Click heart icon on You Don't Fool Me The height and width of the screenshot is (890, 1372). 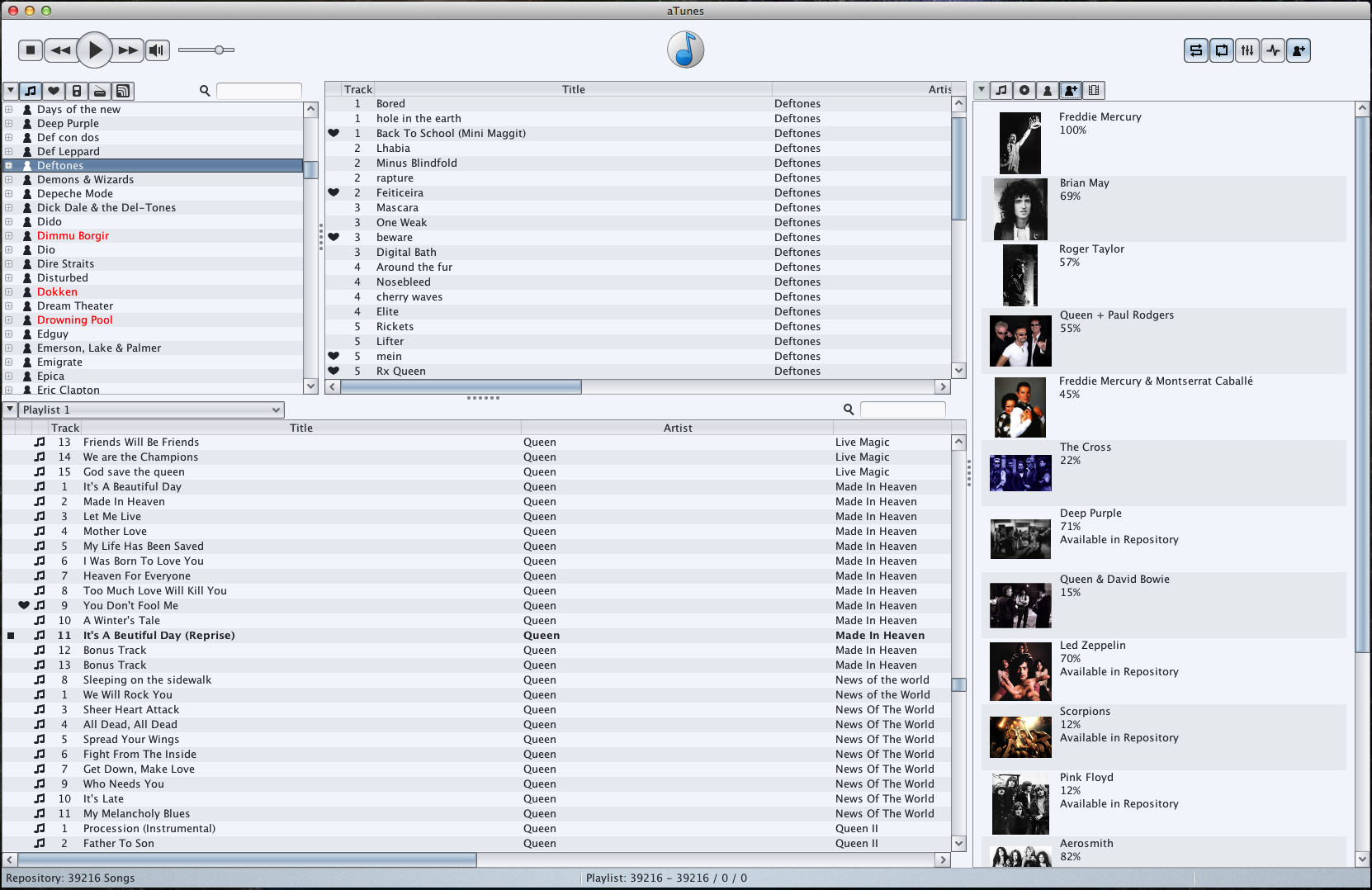click(24, 606)
